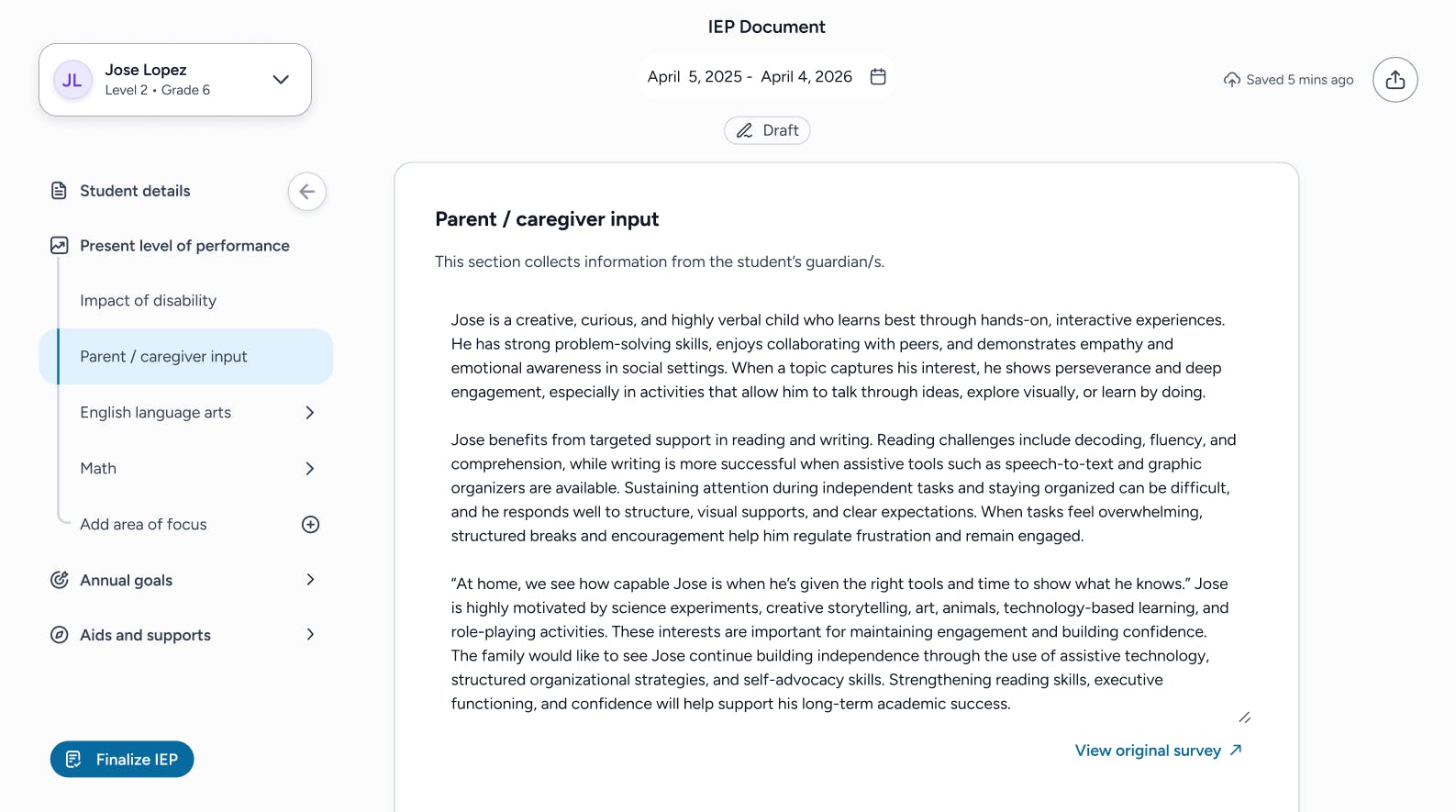Select Parent / caregiver input sidebar item
1456x812 pixels.
[163, 357]
